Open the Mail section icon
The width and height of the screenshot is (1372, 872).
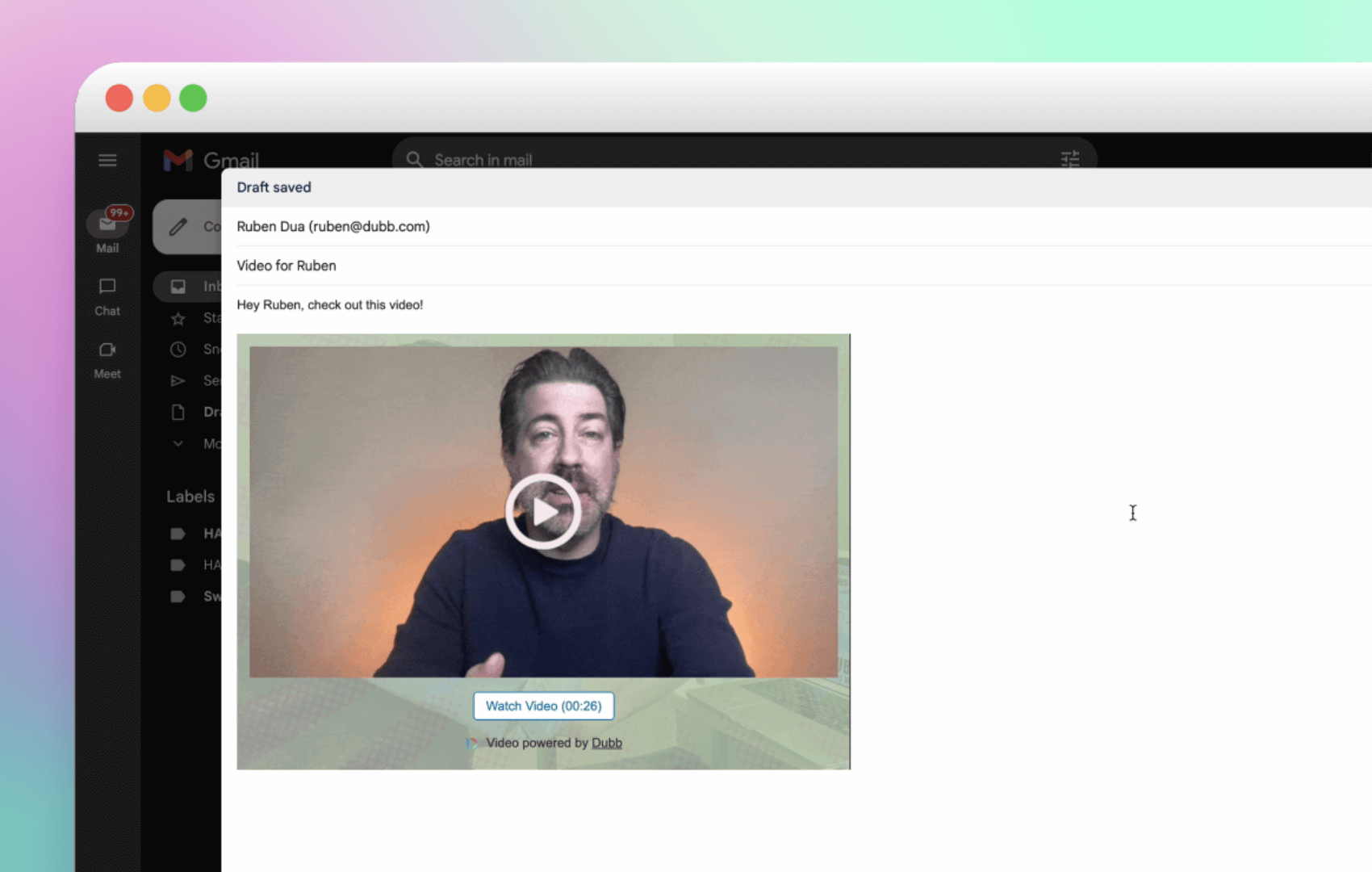pos(107,224)
